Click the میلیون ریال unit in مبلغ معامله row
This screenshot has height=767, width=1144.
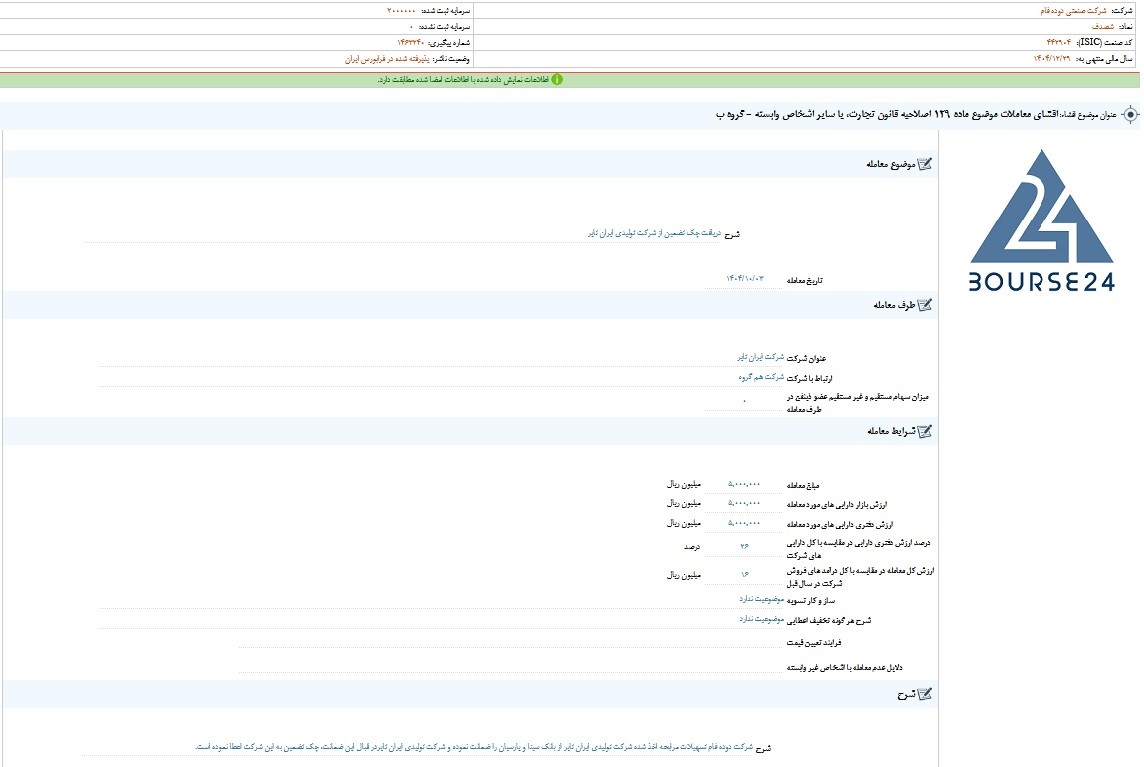pyautogui.click(x=683, y=484)
